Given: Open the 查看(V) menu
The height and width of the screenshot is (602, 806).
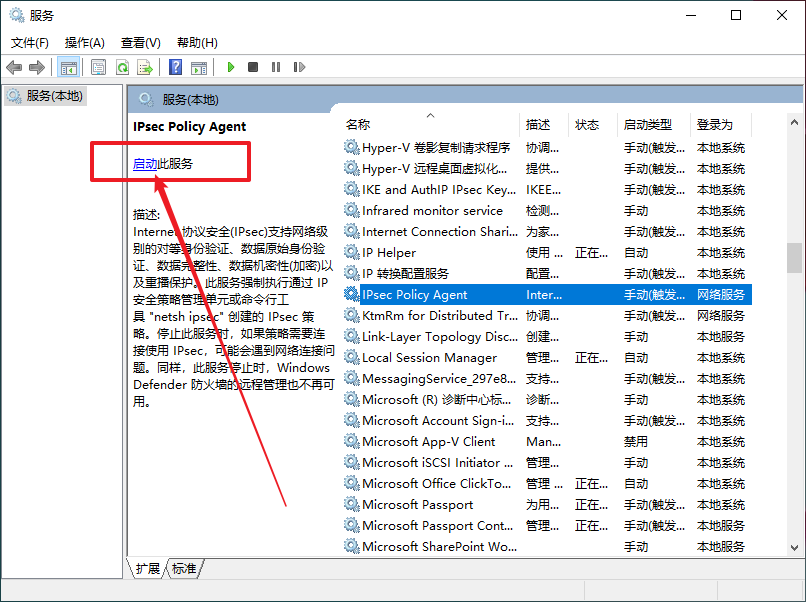Looking at the screenshot, I should coord(141,43).
